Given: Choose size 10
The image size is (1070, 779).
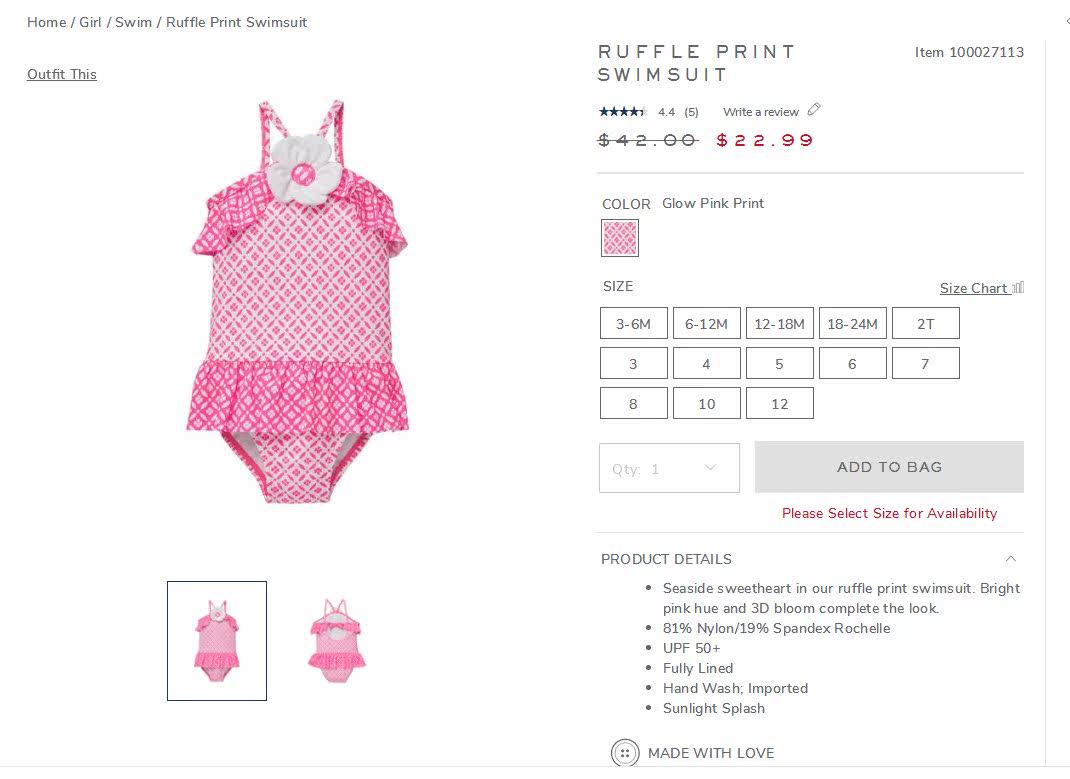Looking at the screenshot, I should click(706, 404).
